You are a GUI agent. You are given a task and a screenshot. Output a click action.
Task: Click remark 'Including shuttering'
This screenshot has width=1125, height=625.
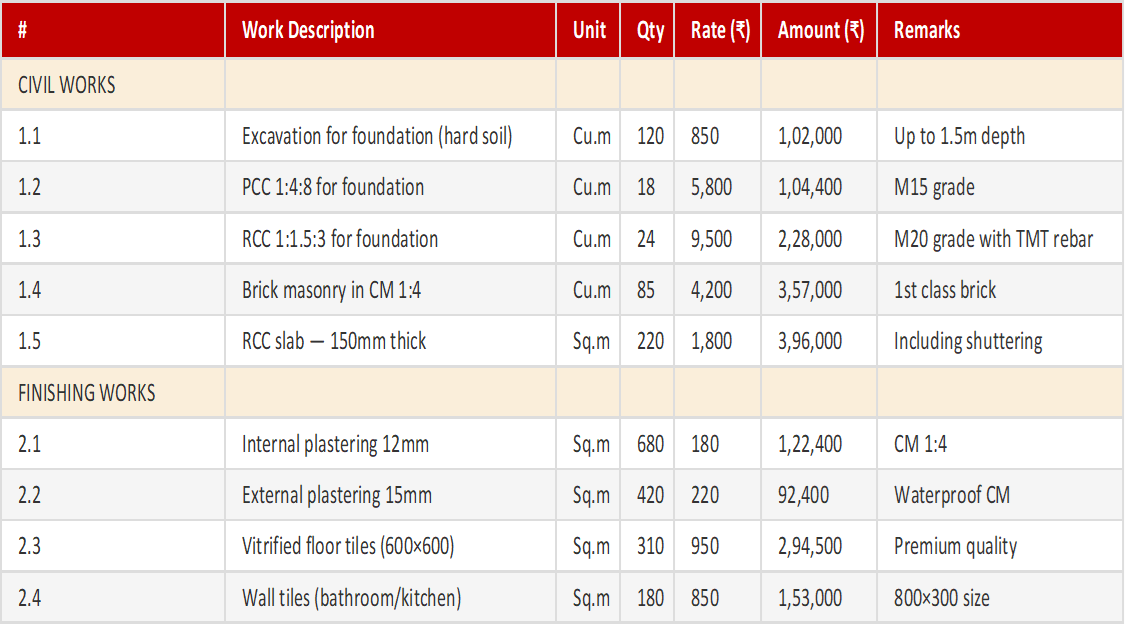point(967,341)
